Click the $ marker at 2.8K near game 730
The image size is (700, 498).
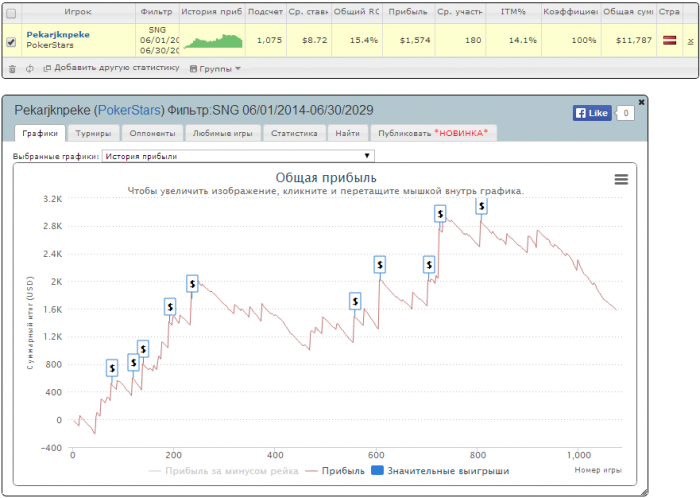[440, 214]
